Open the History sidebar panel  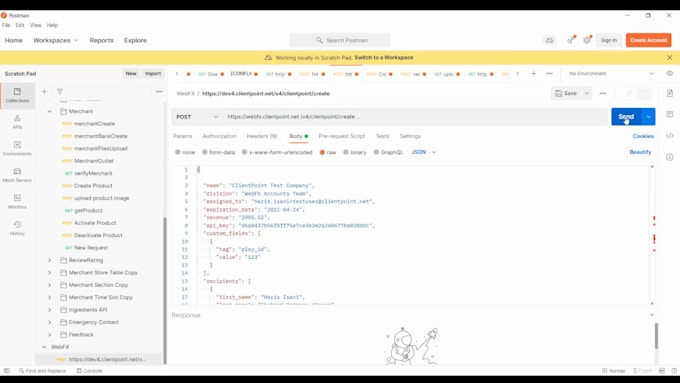17,228
